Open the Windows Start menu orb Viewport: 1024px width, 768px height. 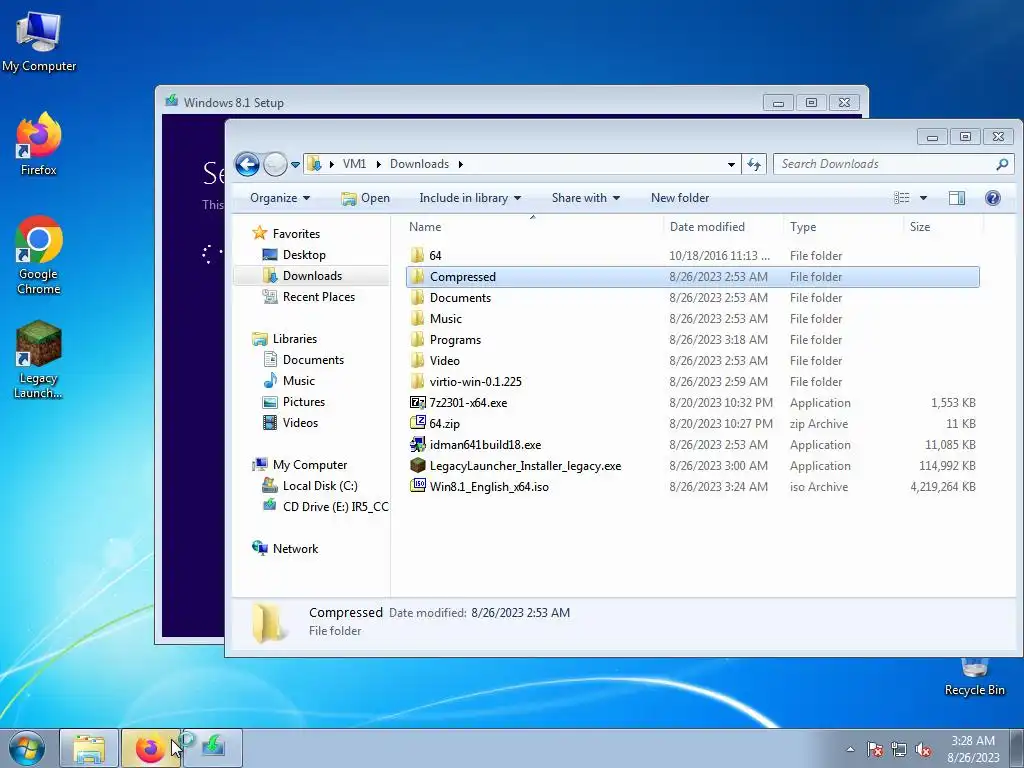coord(27,749)
